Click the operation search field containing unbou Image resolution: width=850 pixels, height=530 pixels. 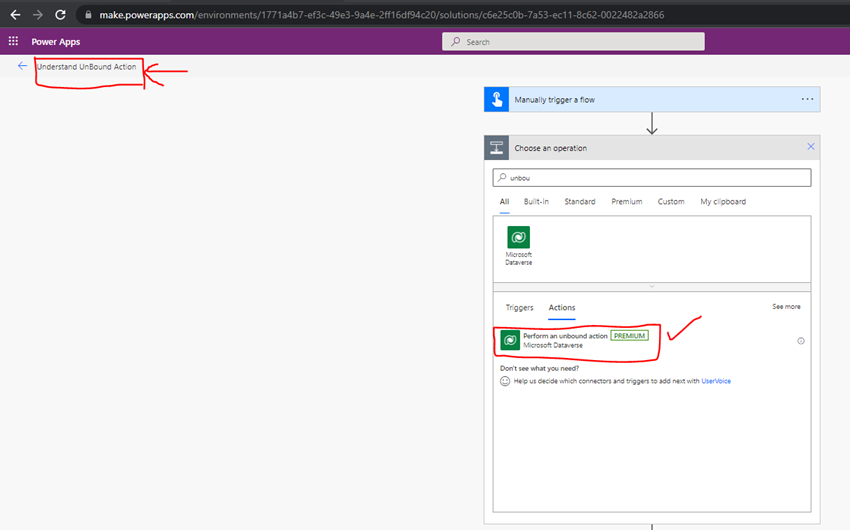pyautogui.click(x=652, y=178)
